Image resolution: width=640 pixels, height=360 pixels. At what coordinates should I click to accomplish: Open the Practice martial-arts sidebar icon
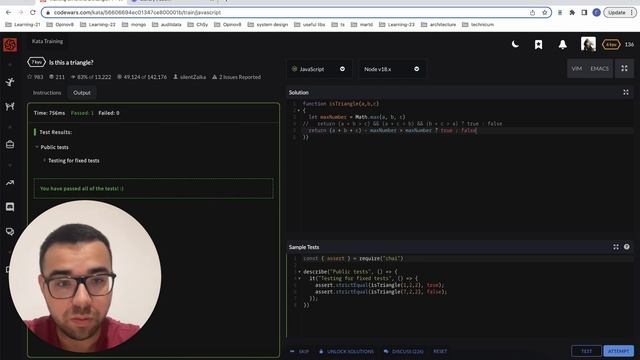tap(10, 82)
